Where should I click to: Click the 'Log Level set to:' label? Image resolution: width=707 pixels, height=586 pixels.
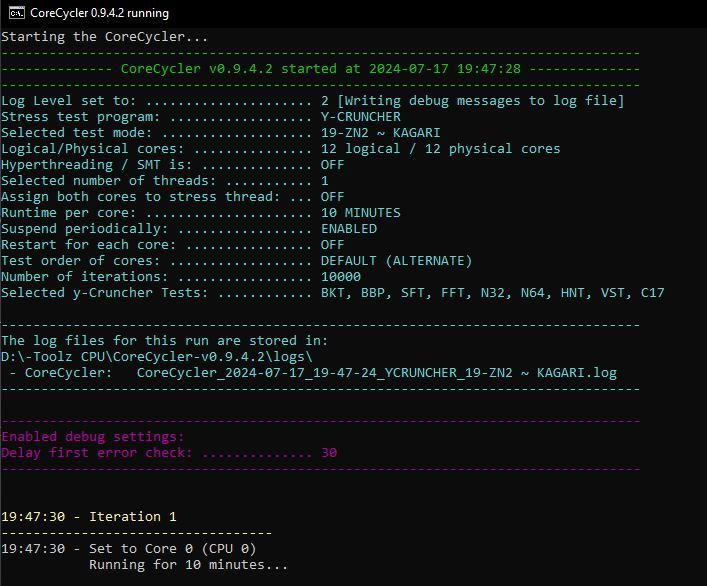click(69, 101)
